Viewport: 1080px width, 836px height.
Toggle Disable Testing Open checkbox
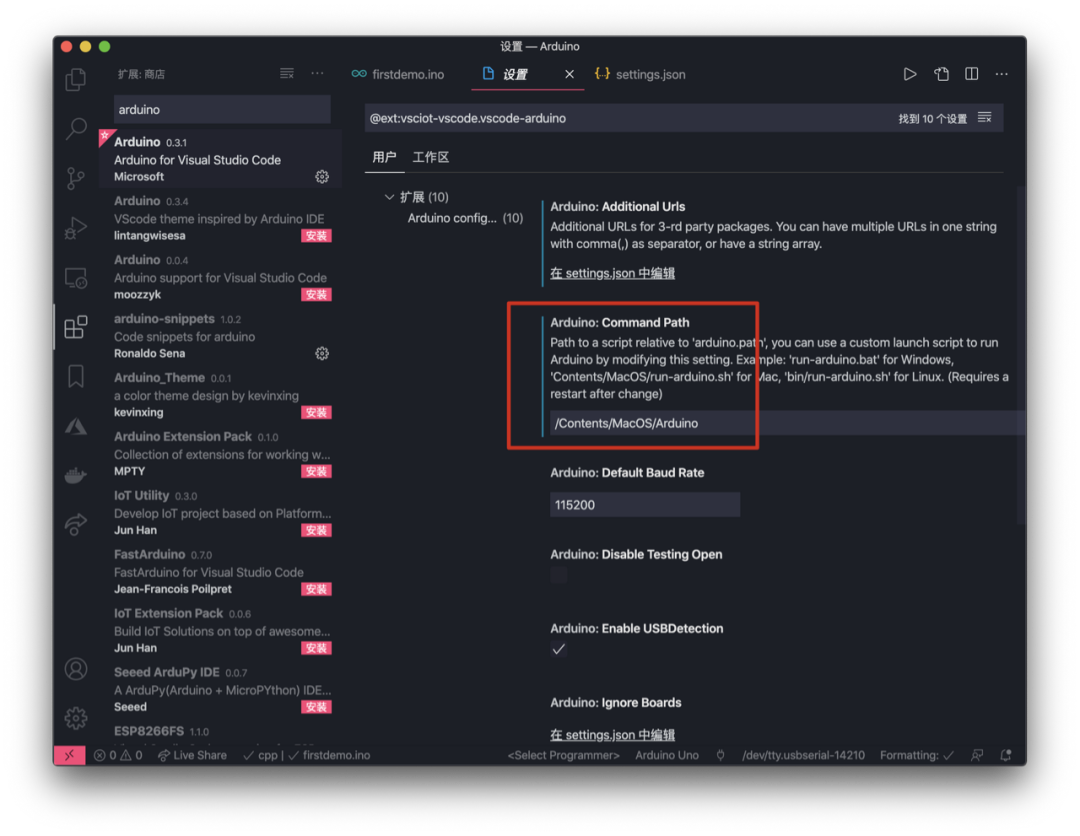(x=559, y=574)
